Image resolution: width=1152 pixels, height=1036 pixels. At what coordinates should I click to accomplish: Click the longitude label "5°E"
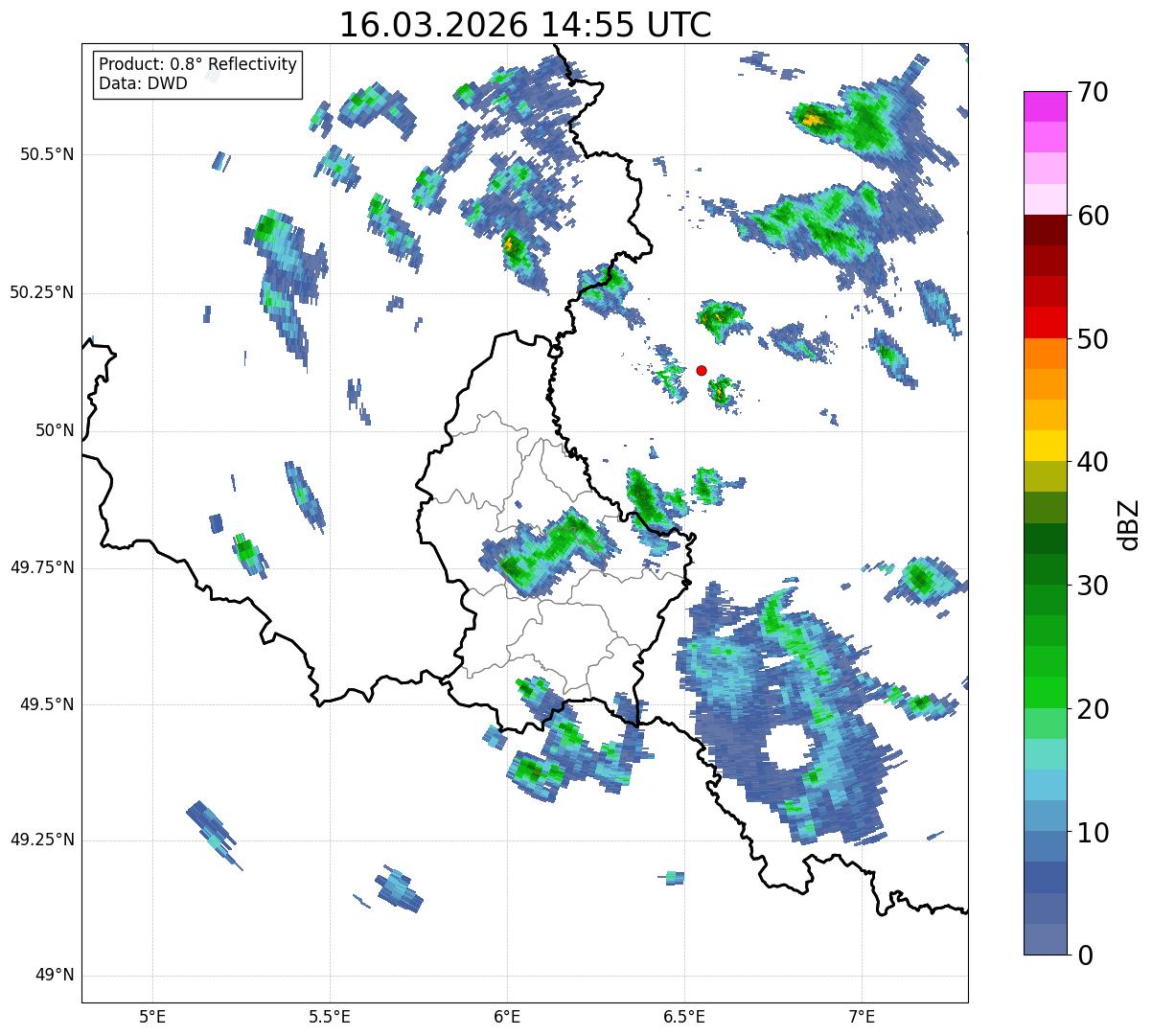[152, 1016]
